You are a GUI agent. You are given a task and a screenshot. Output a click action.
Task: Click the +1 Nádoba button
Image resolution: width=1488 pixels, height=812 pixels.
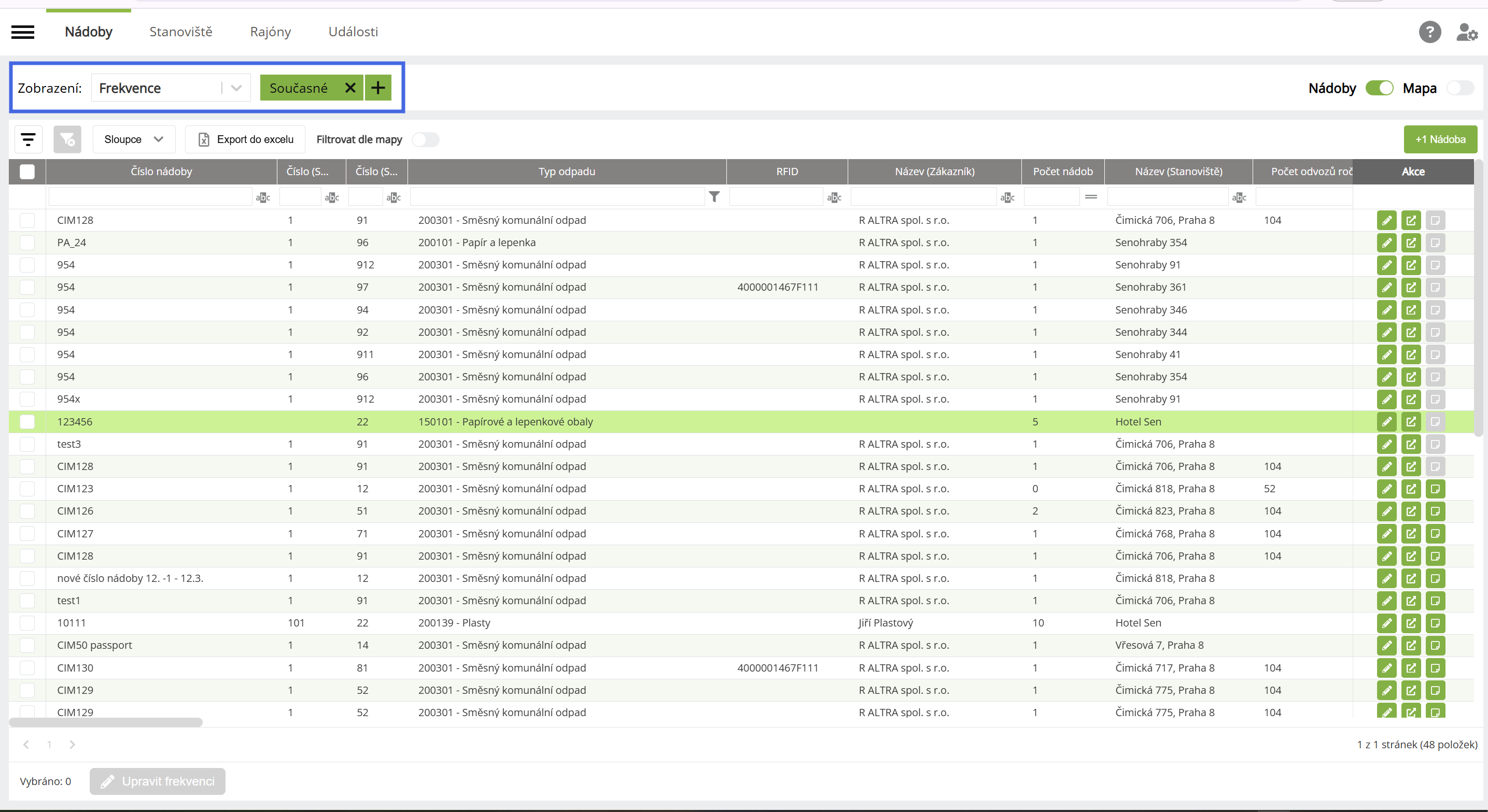[x=1439, y=139]
